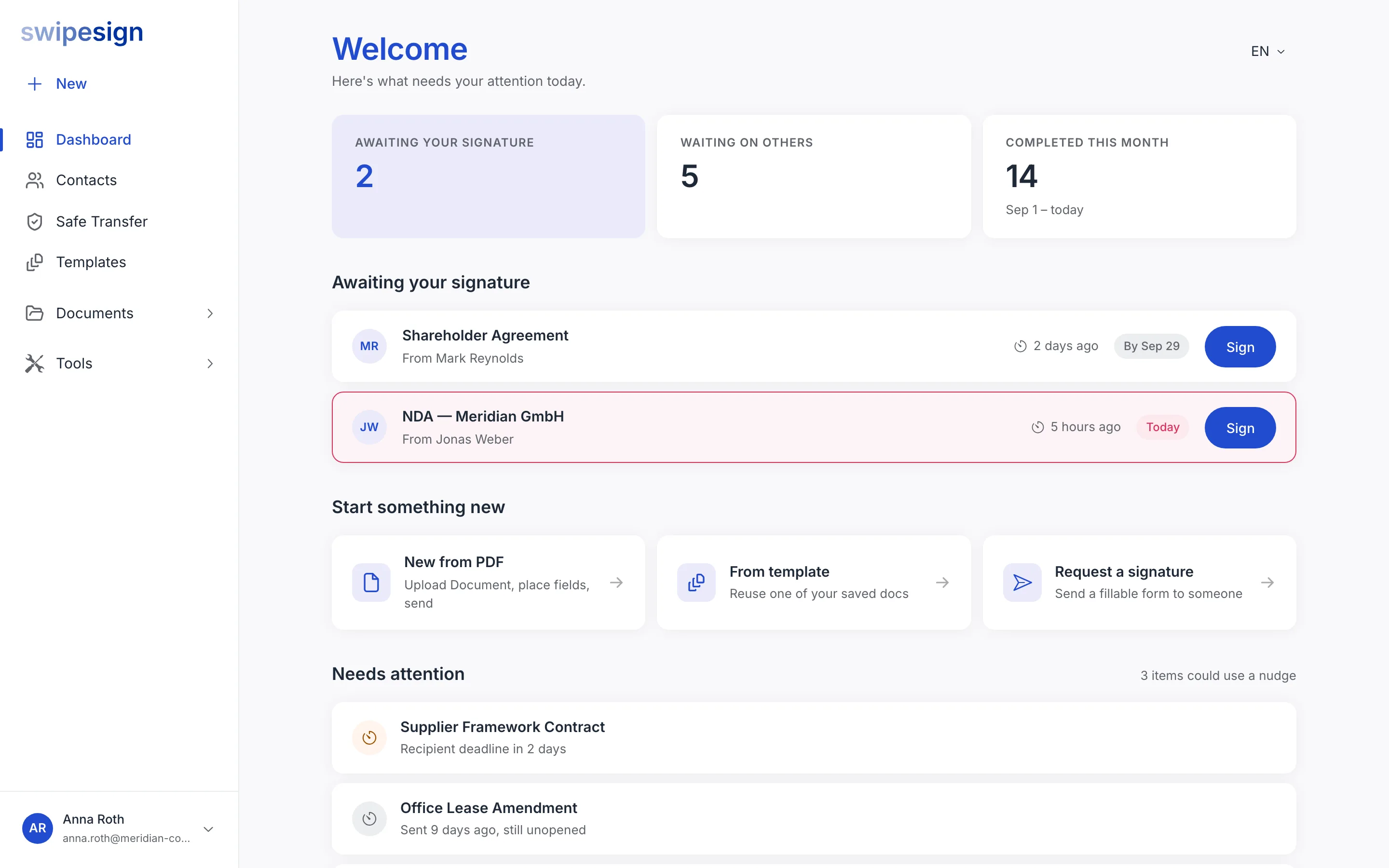Go to Dashboard in the sidebar
This screenshot has width=1389, height=868.
120,139
